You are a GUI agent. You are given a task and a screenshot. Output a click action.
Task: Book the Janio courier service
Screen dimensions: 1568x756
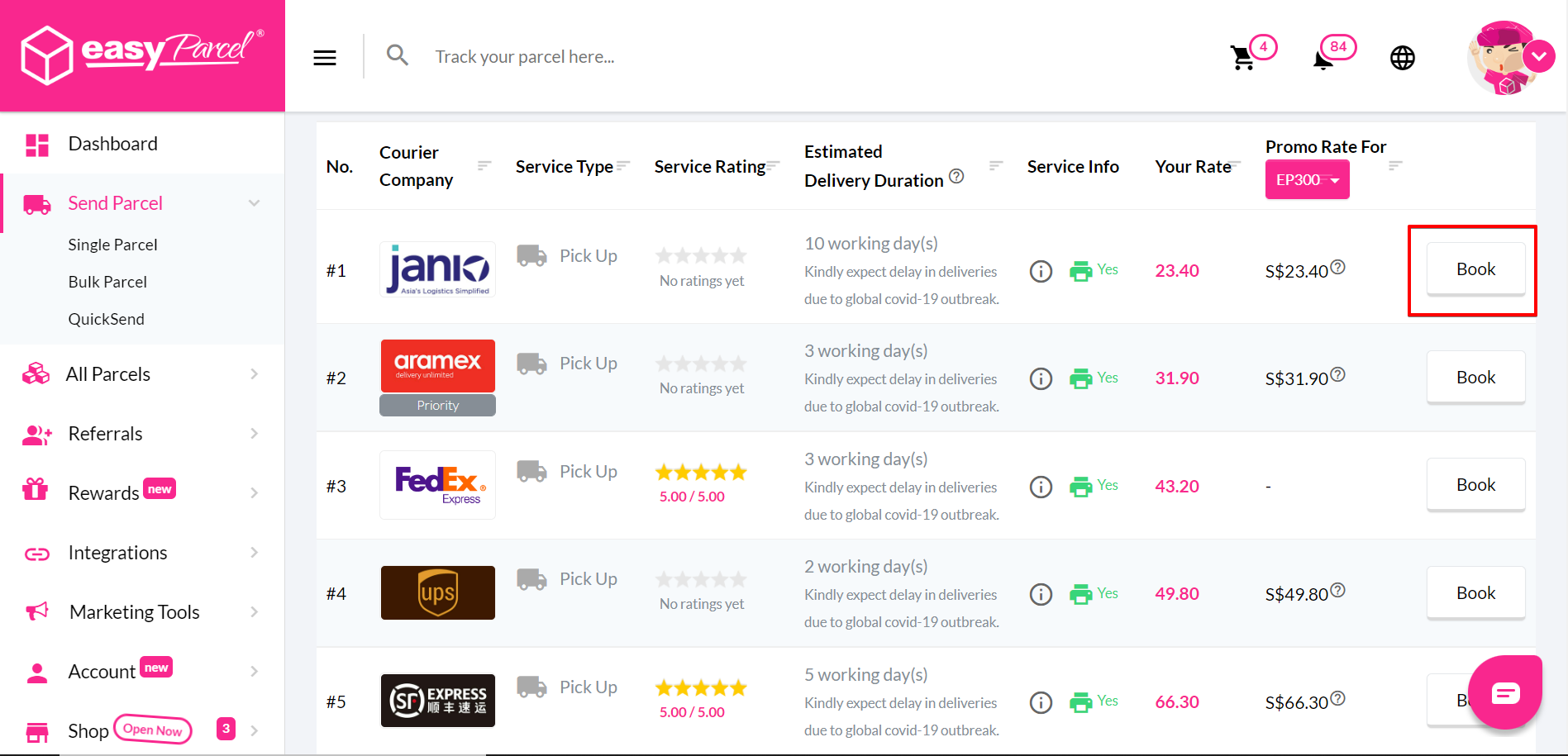click(x=1475, y=269)
